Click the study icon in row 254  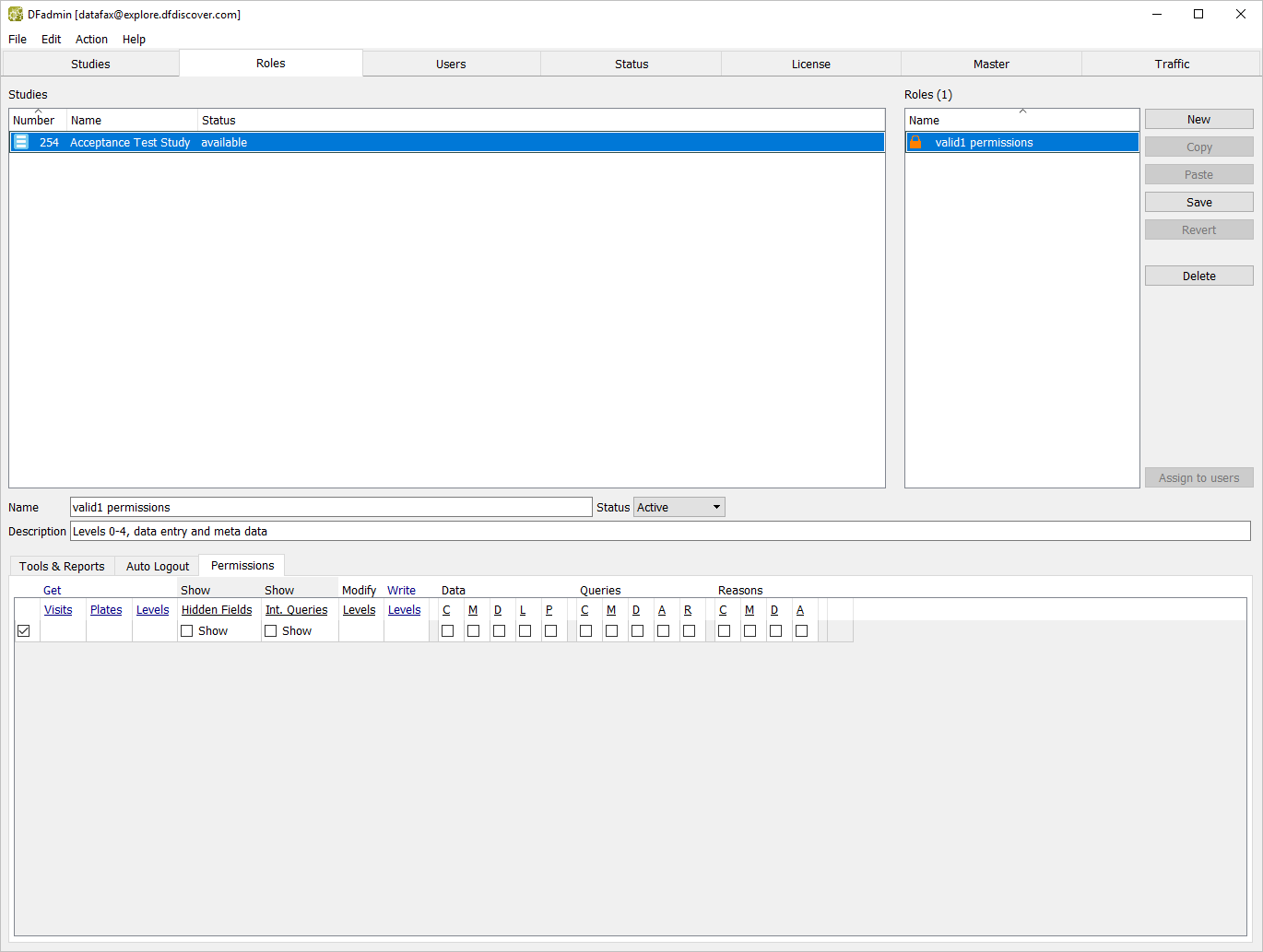(21, 142)
